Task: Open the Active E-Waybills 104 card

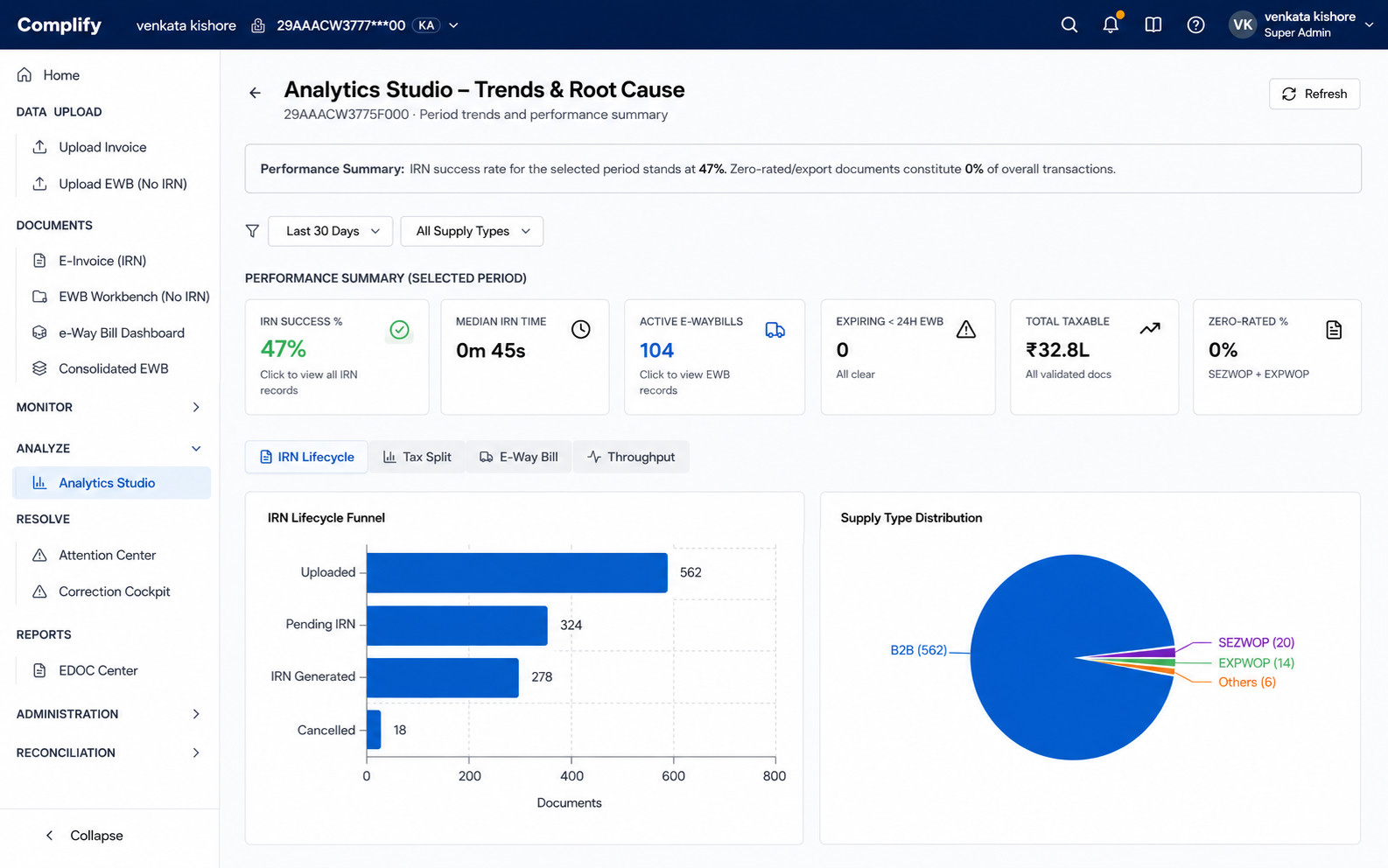Action: 714,357
